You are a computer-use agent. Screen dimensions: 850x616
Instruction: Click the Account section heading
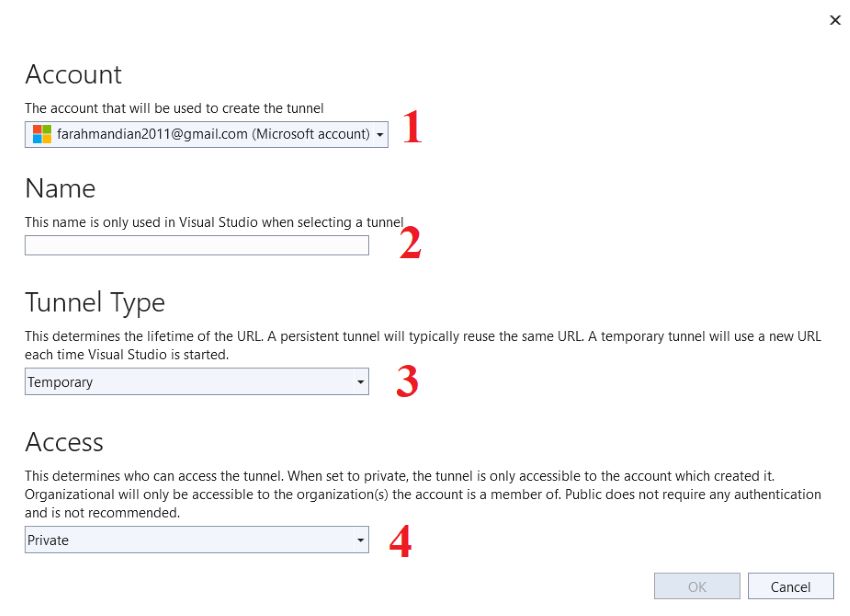74,74
